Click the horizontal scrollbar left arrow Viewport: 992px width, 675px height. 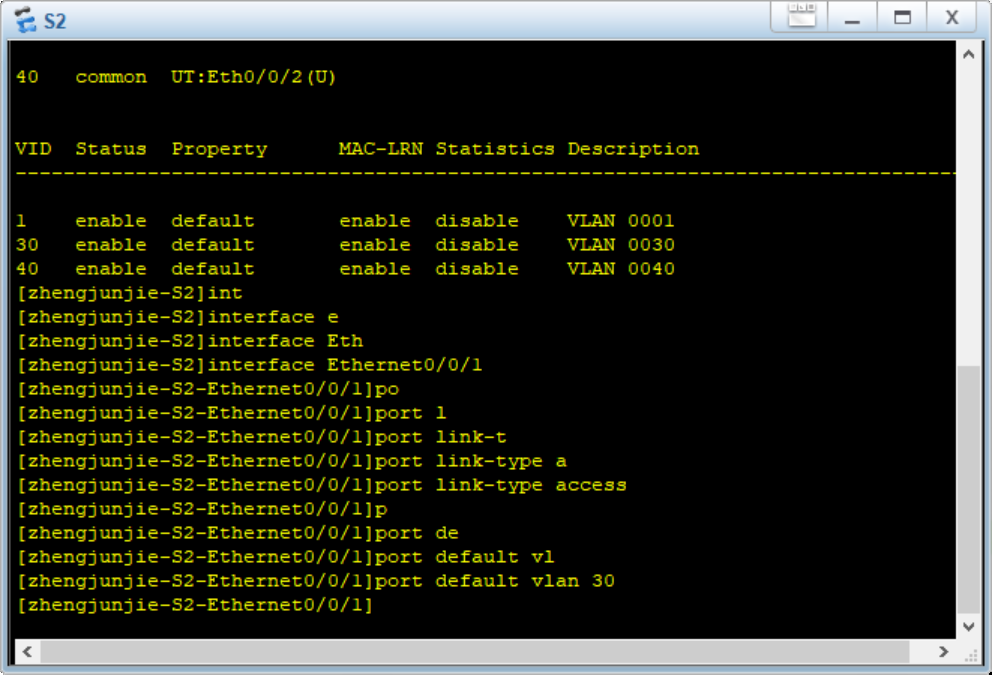[27, 652]
